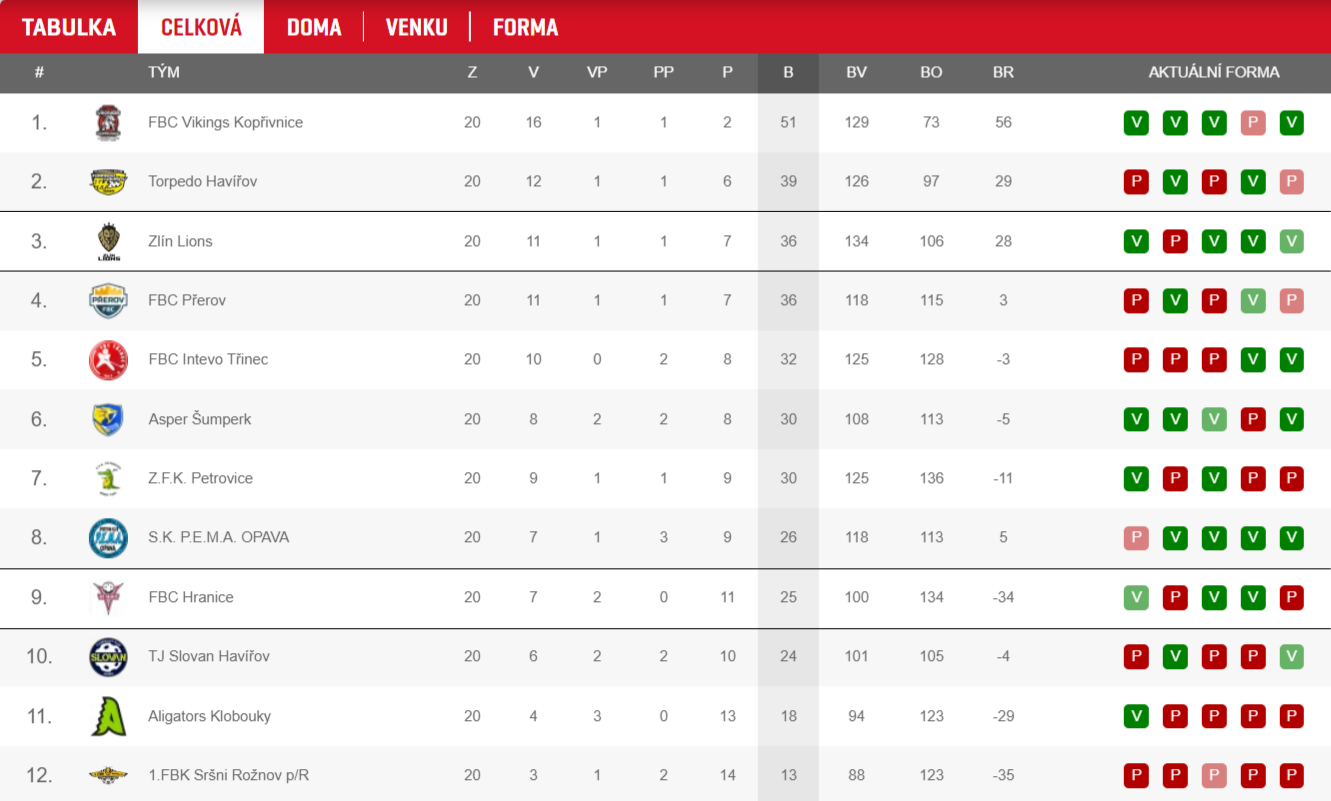This screenshot has height=801, width=1331.
Task: Click the S.K. P.E.M.A. OPAVA round logo
Action: [x=108, y=538]
